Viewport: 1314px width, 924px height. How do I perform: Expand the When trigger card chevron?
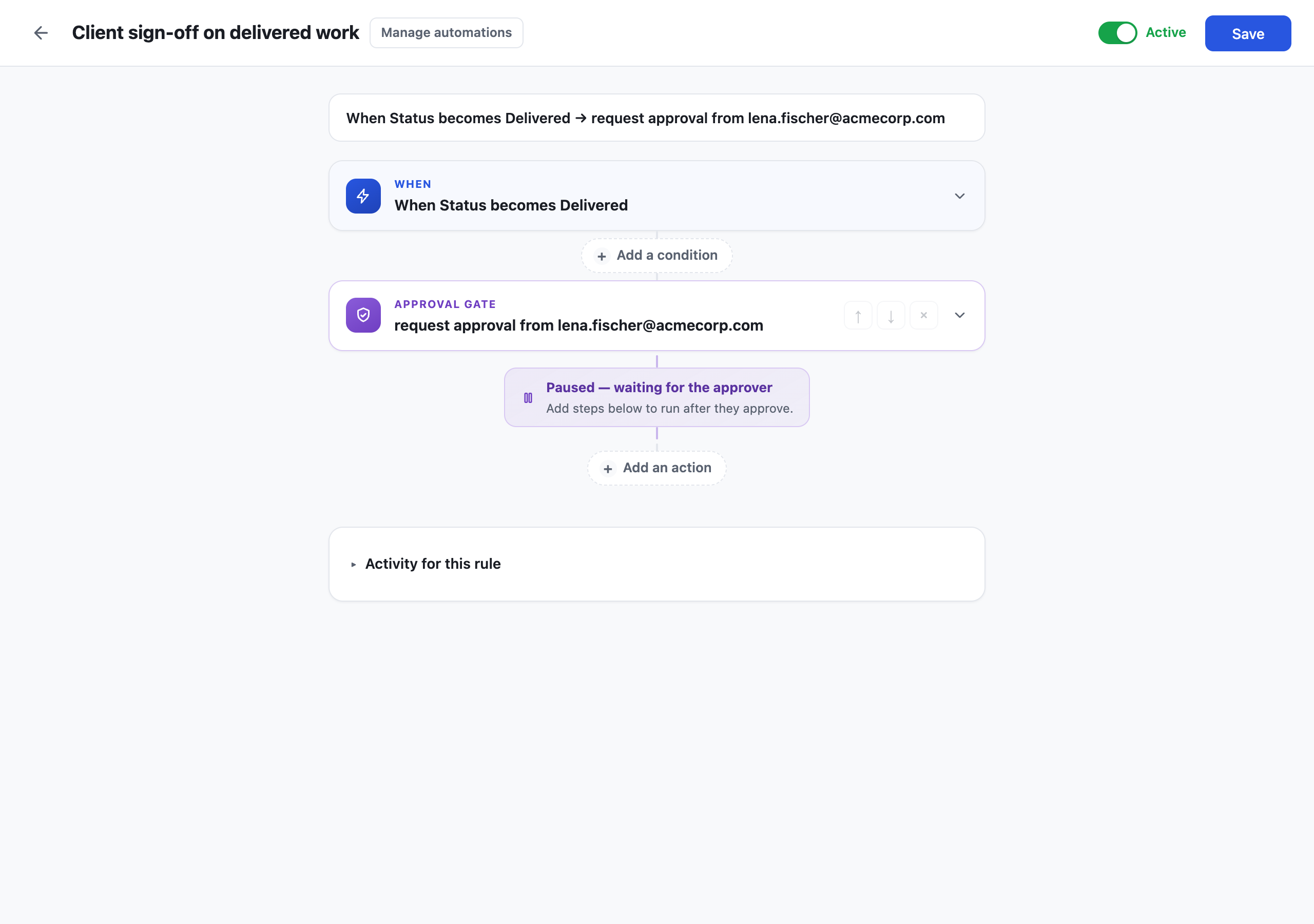[x=960, y=197]
